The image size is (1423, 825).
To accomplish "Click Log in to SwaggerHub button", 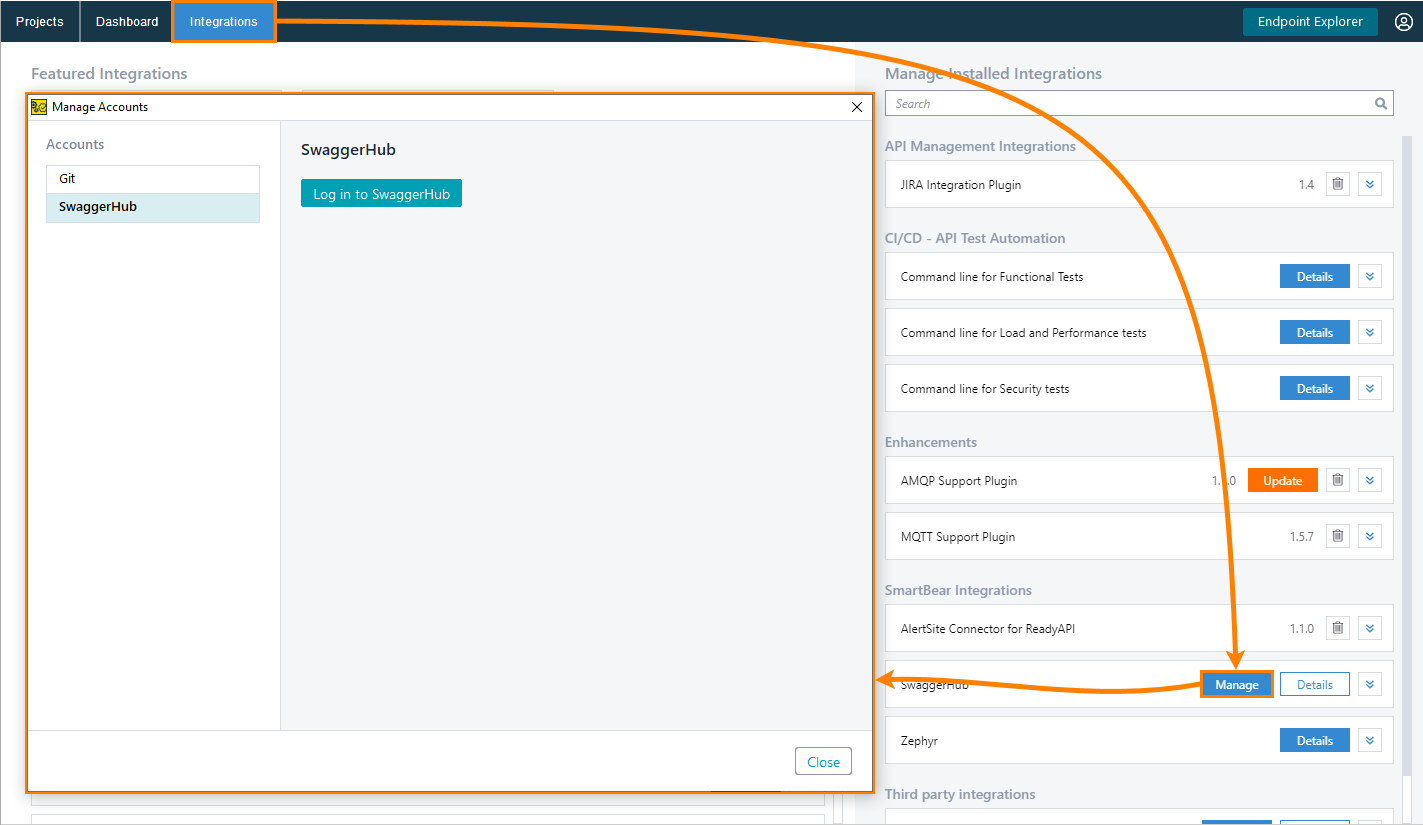I will click(381, 194).
